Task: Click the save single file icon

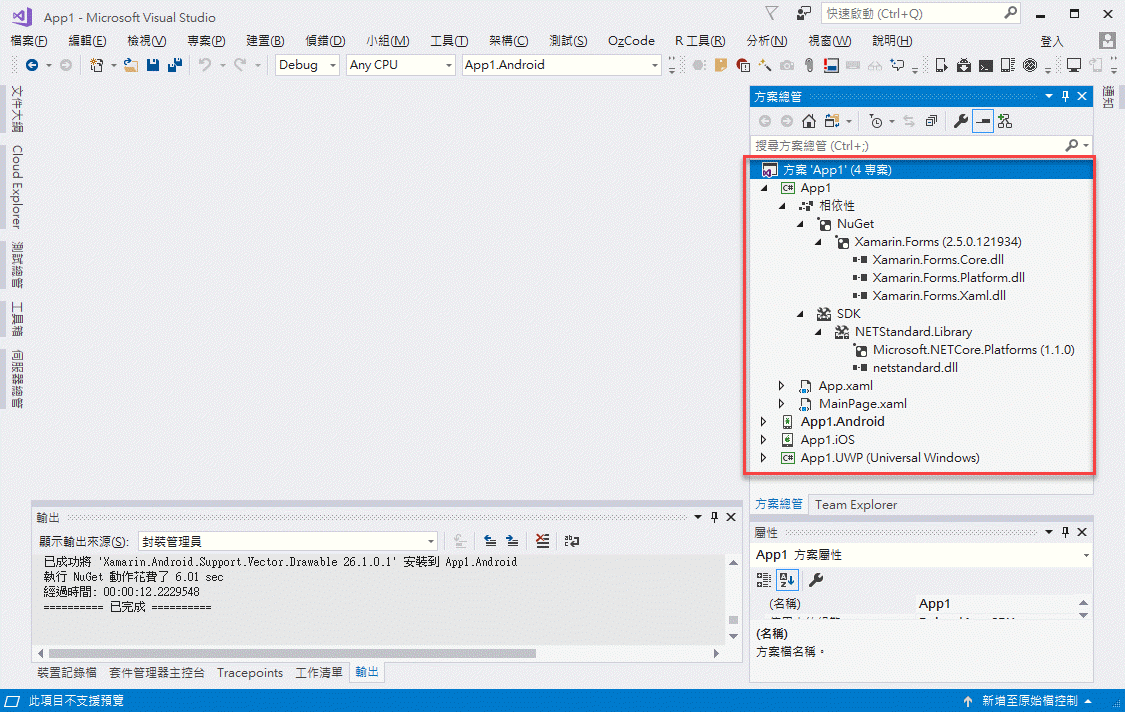Action: pyautogui.click(x=153, y=65)
